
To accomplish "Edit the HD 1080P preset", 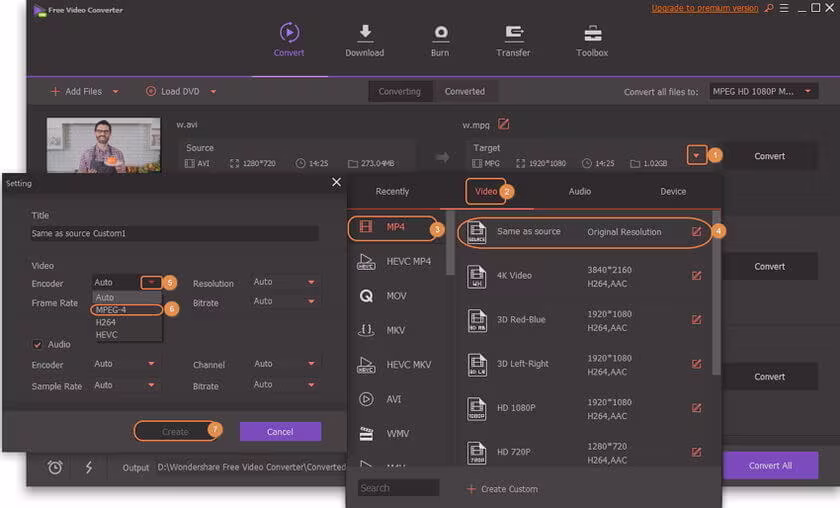I will click(696, 408).
